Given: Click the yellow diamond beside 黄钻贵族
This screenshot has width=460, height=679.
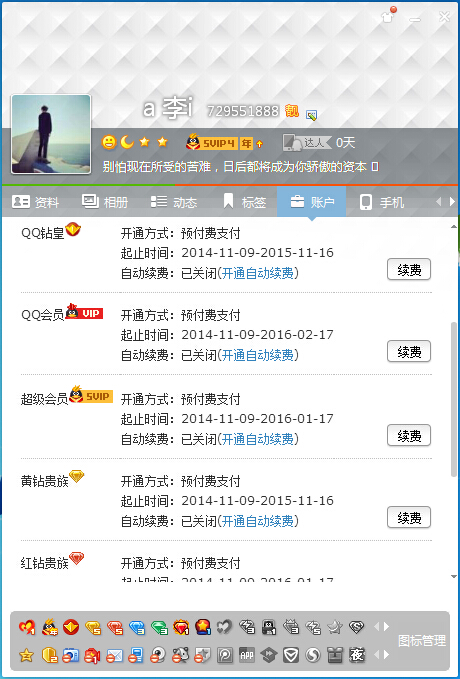Looking at the screenshot, I should 77,477.
